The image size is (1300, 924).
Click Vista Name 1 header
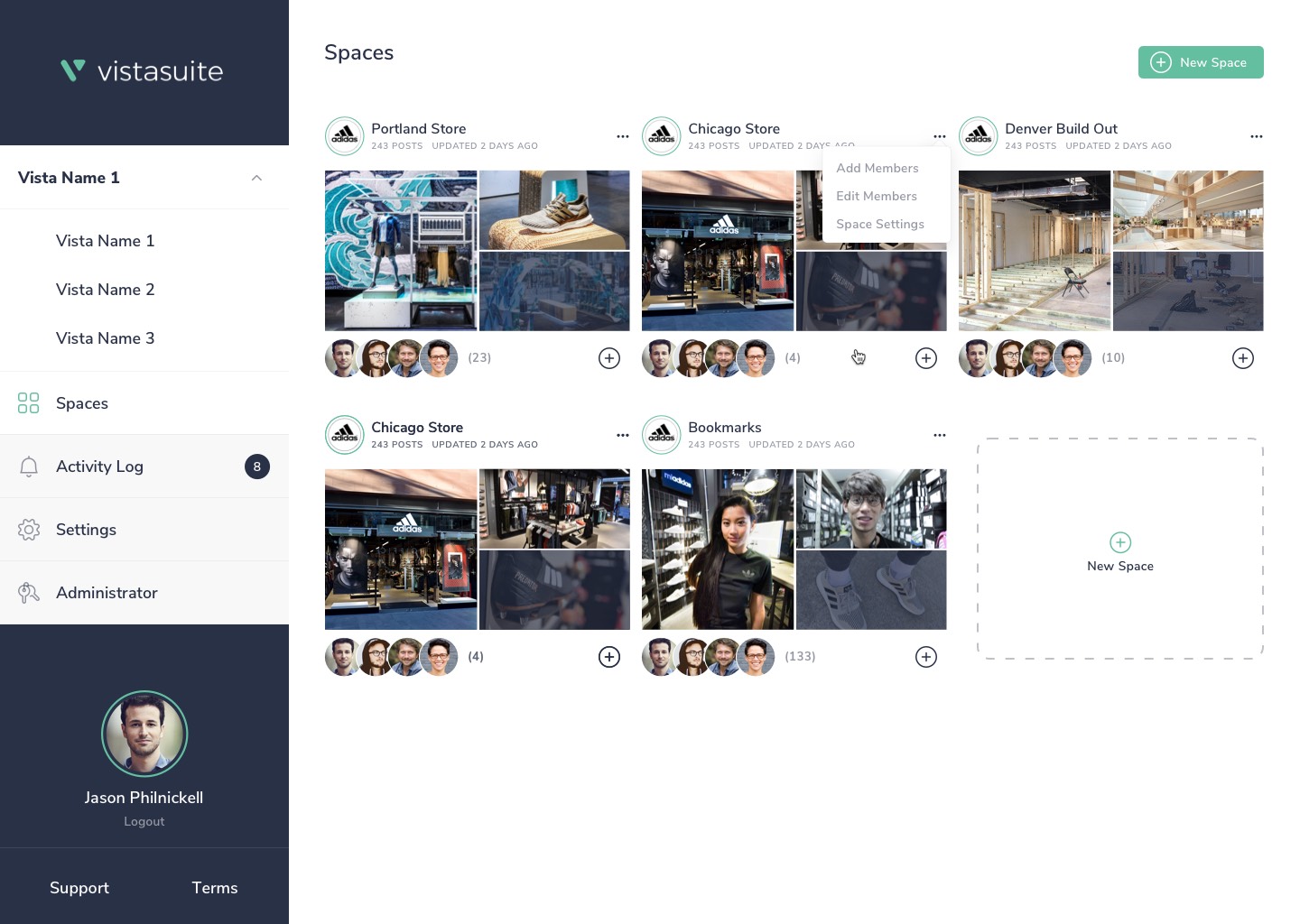(x=144, y=178)
